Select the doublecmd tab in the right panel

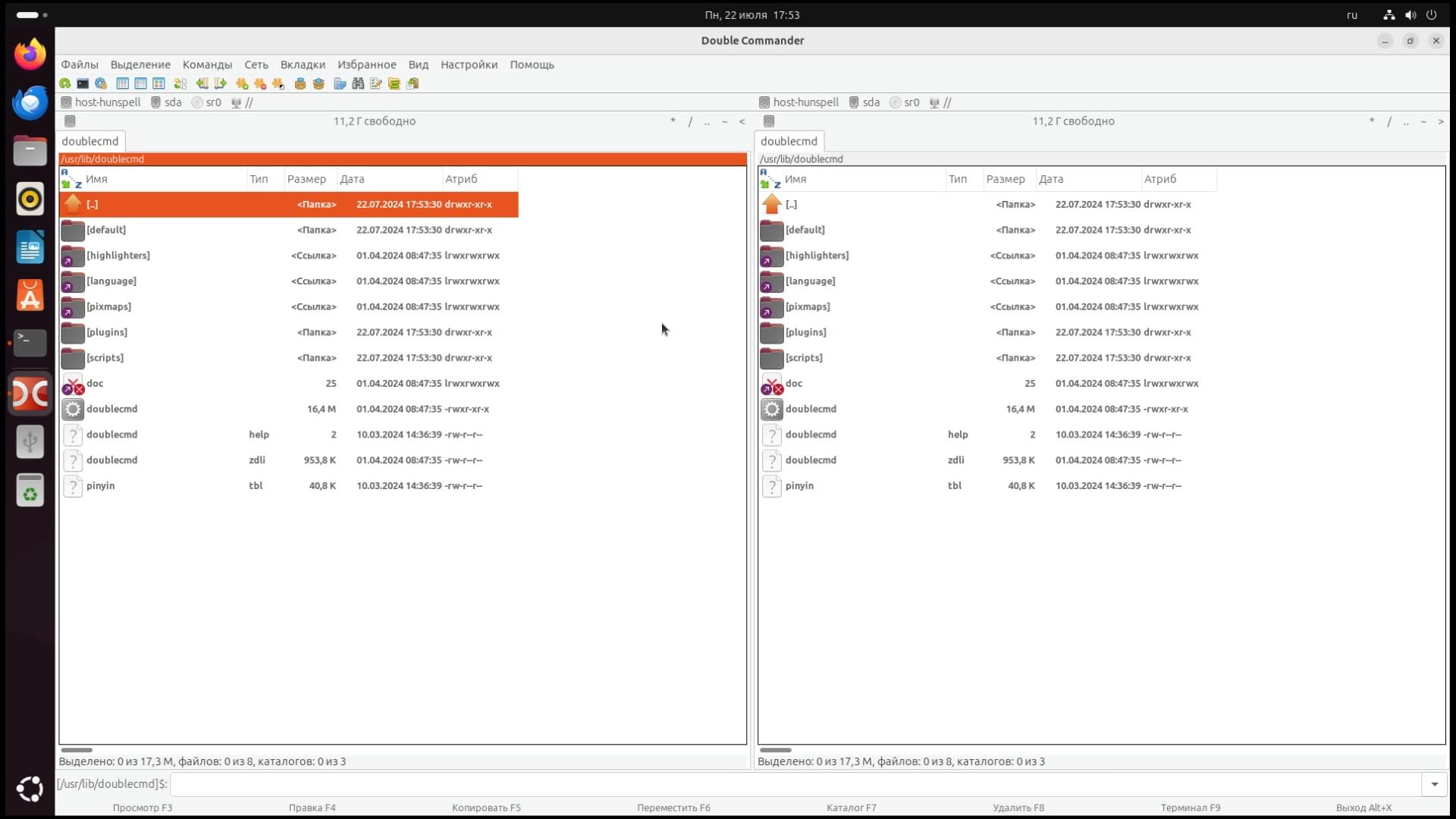[789, 141]
